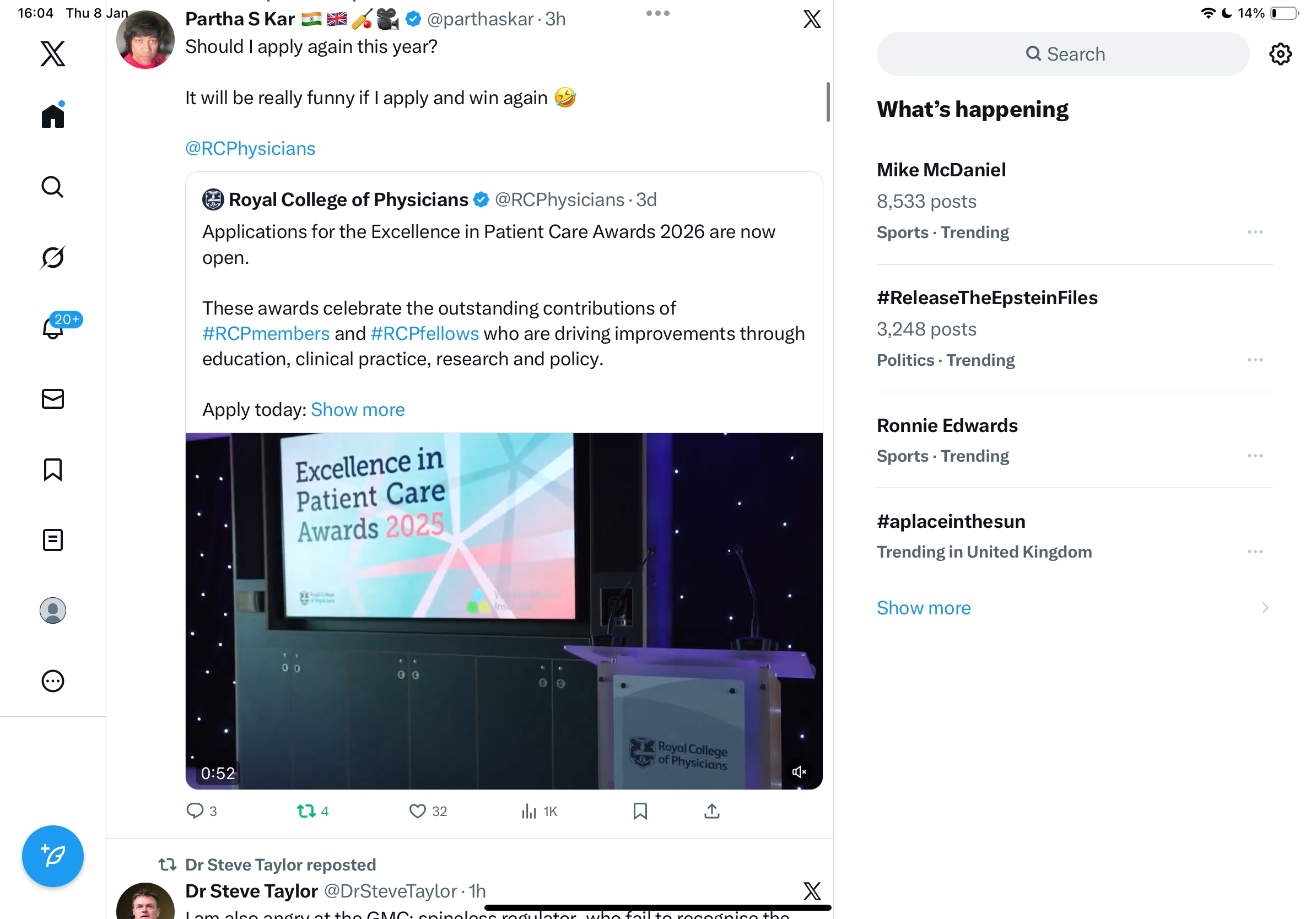Image resolution: width=1316 pixels, height=919 pixels.
Task: Open Lists icon in sidebar
Action: pos(53,540)
